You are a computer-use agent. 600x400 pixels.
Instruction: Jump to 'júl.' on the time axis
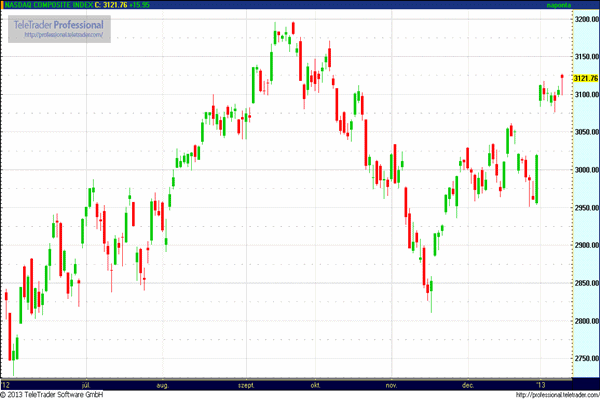click(x=87, y=384)
